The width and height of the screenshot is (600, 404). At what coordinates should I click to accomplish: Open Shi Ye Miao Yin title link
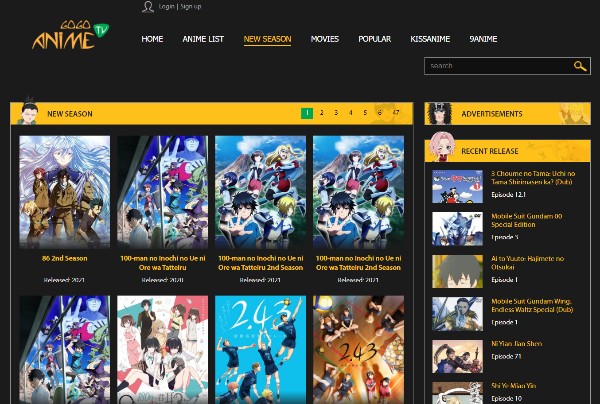pos(514,386)
